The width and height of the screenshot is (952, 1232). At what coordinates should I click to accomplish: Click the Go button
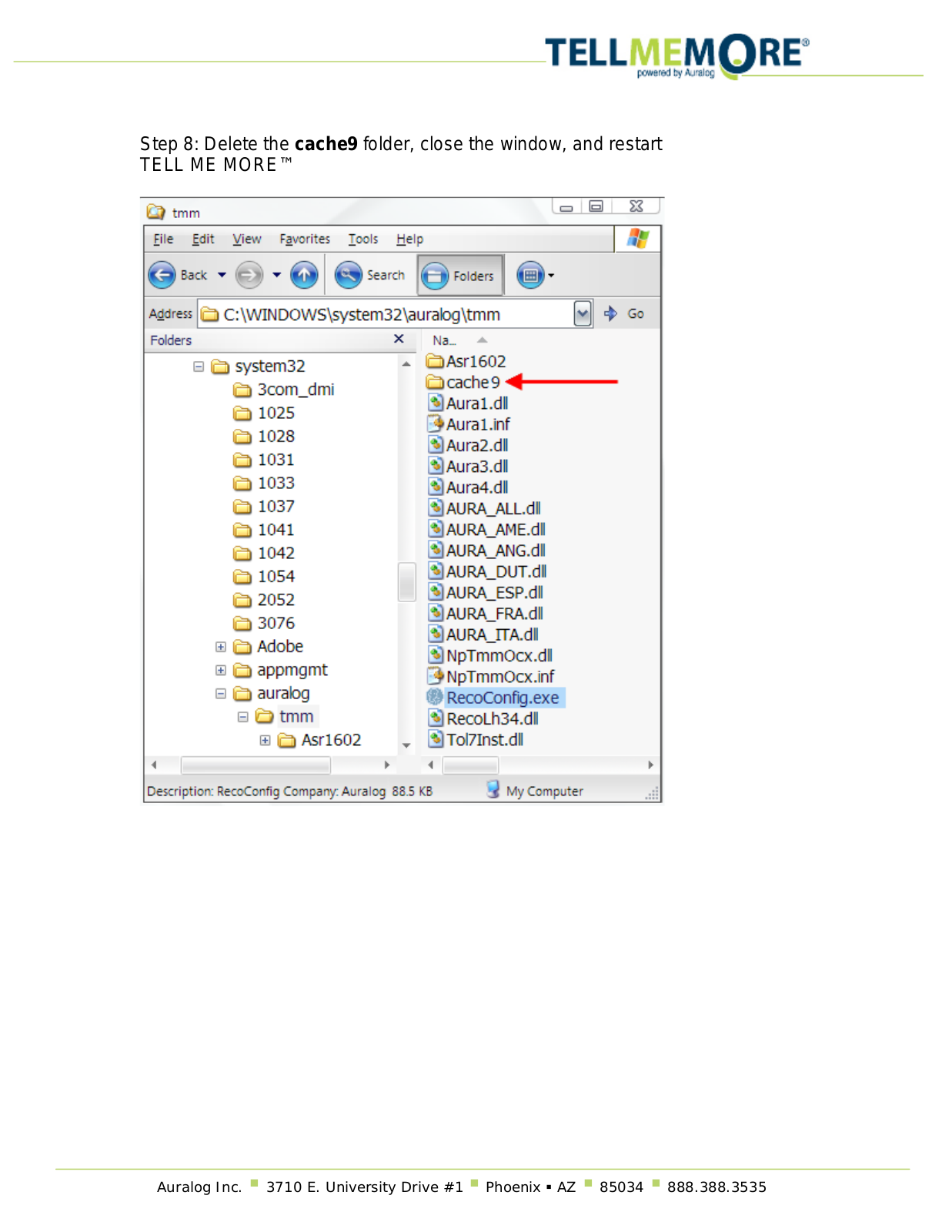(x=624, y=313)
